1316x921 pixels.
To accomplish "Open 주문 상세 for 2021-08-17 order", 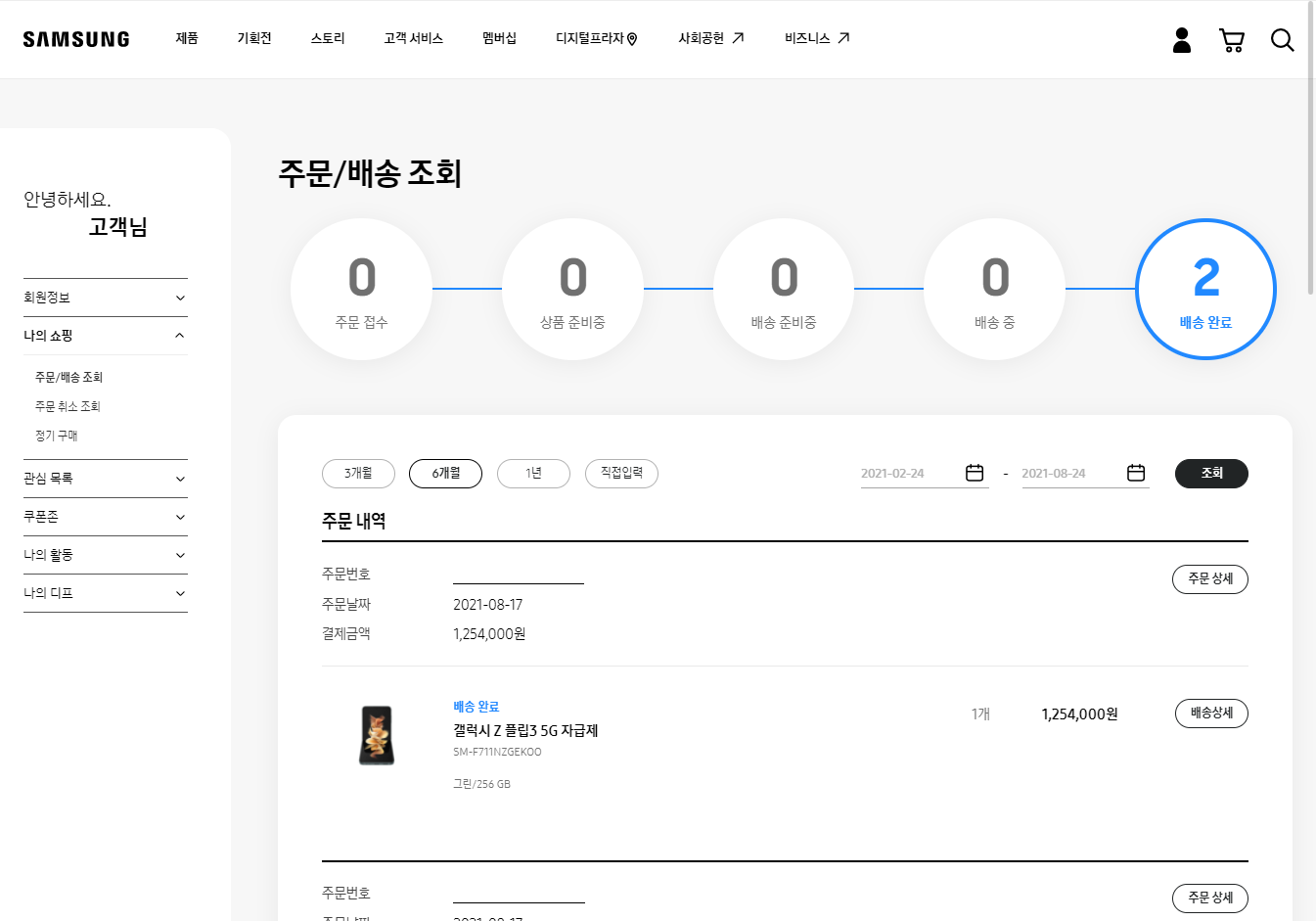I will 1210,579.
